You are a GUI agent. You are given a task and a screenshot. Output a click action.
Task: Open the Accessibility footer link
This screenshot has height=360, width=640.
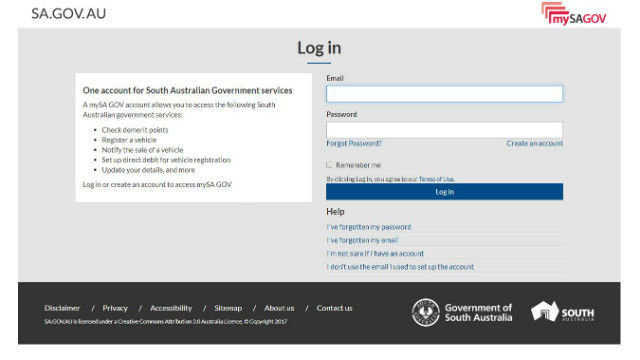(171, 308)
